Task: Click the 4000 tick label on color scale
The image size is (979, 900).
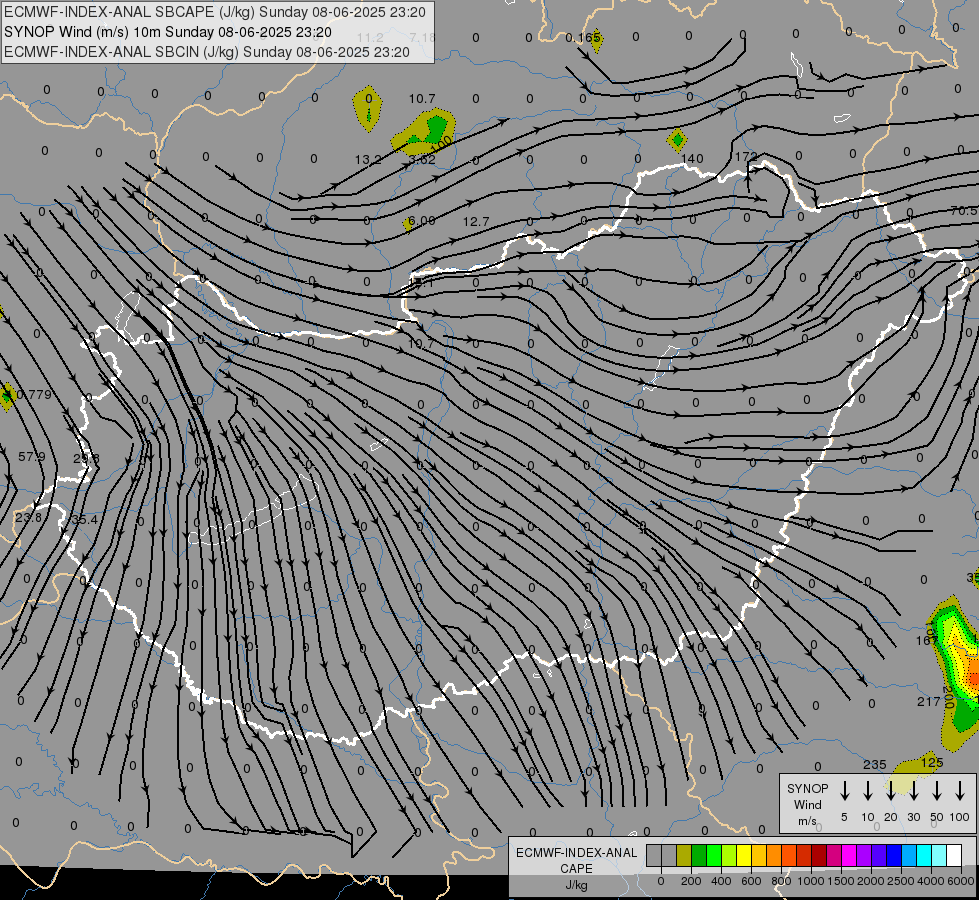Action: [x=931, y=881]
